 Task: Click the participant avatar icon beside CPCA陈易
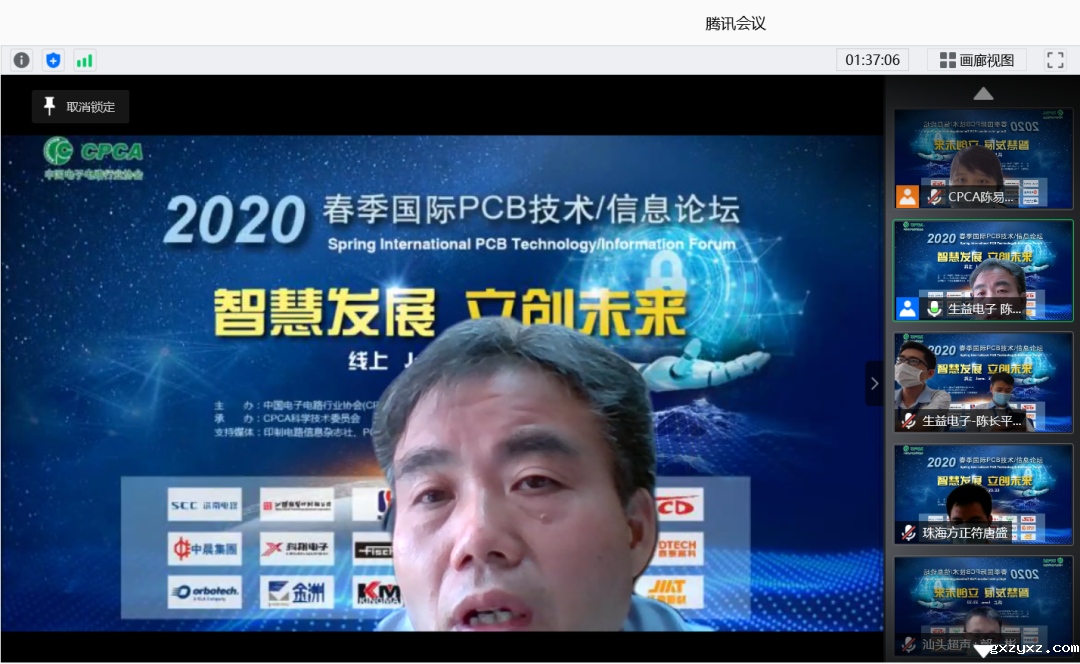(x=906, y=196)
